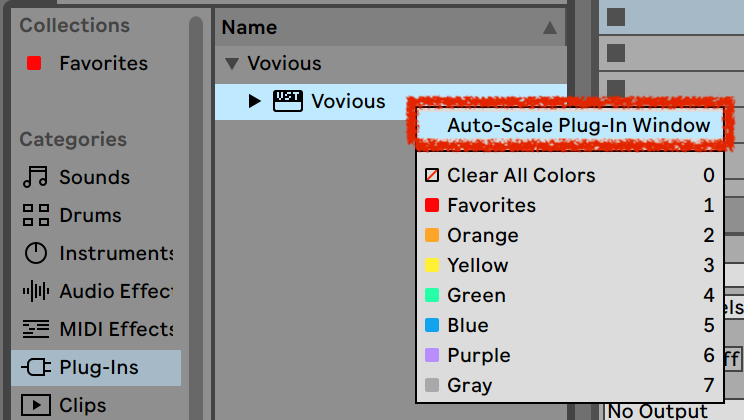
Task: Assign the Favorites red color tag
Action: point(491,205)
